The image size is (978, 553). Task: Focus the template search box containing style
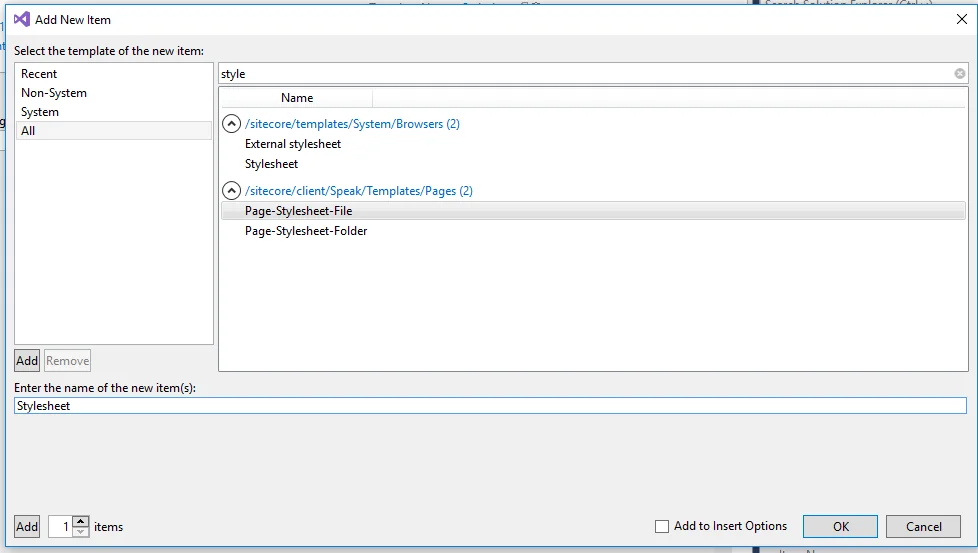pyautogui.click(x=586, y=74)
